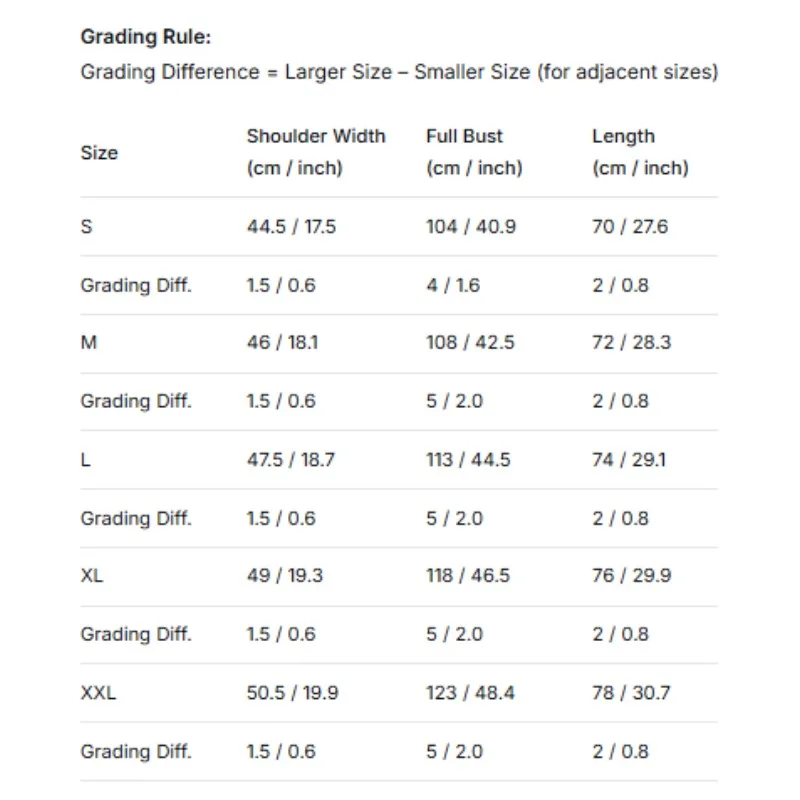800x800 pixels.
Task: Select the Shoulder Width column header
Action: click(316, 152)
